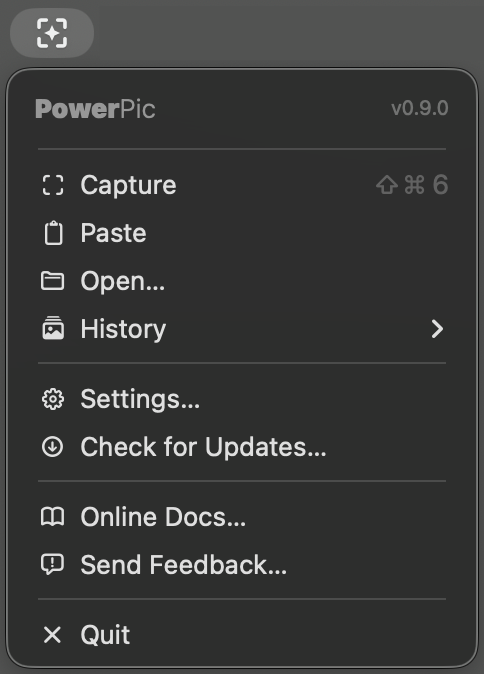Select the Capture menu item

(242, 185)
